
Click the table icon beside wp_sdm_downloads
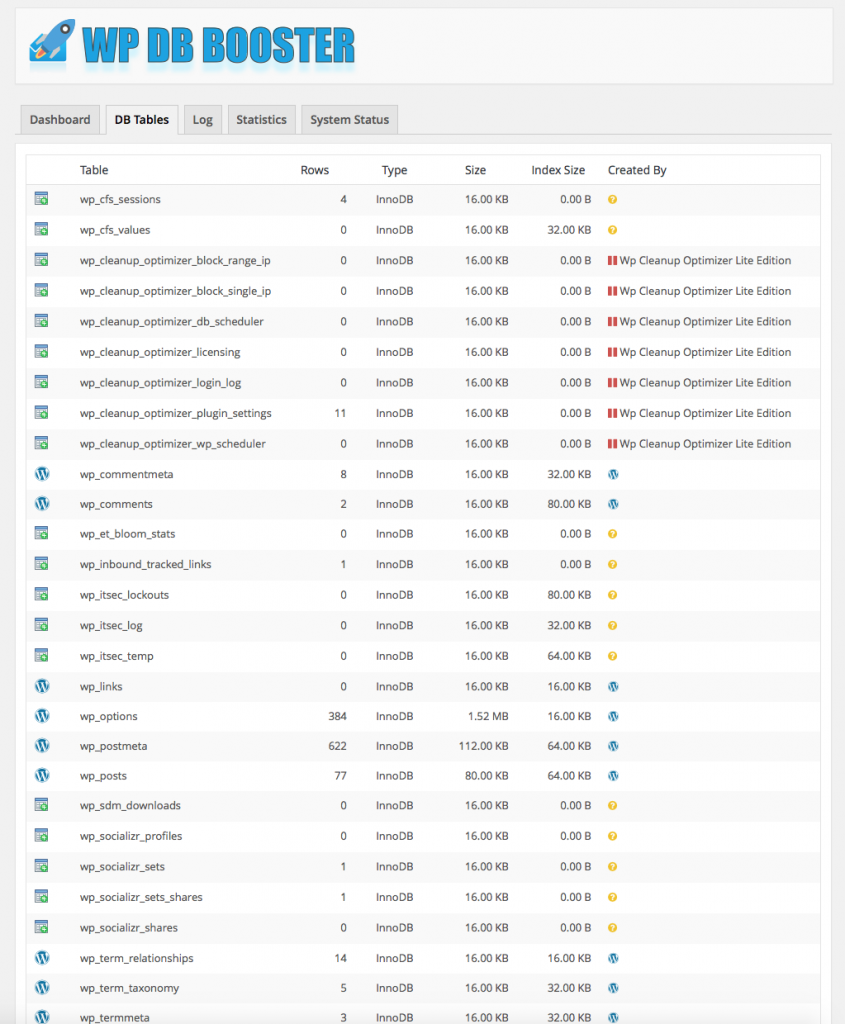(41, 805)
